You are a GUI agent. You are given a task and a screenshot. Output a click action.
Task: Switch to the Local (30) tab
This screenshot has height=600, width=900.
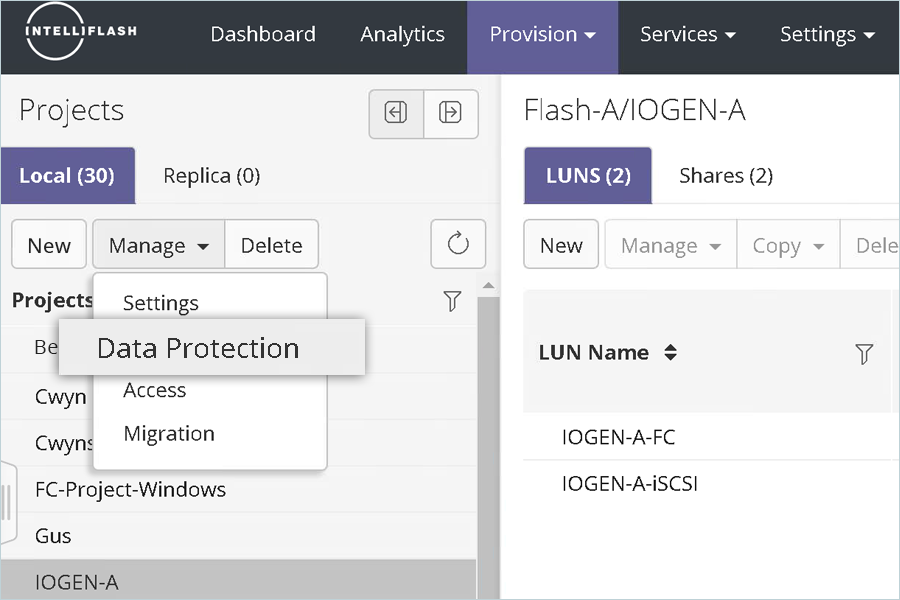point(68,176)
